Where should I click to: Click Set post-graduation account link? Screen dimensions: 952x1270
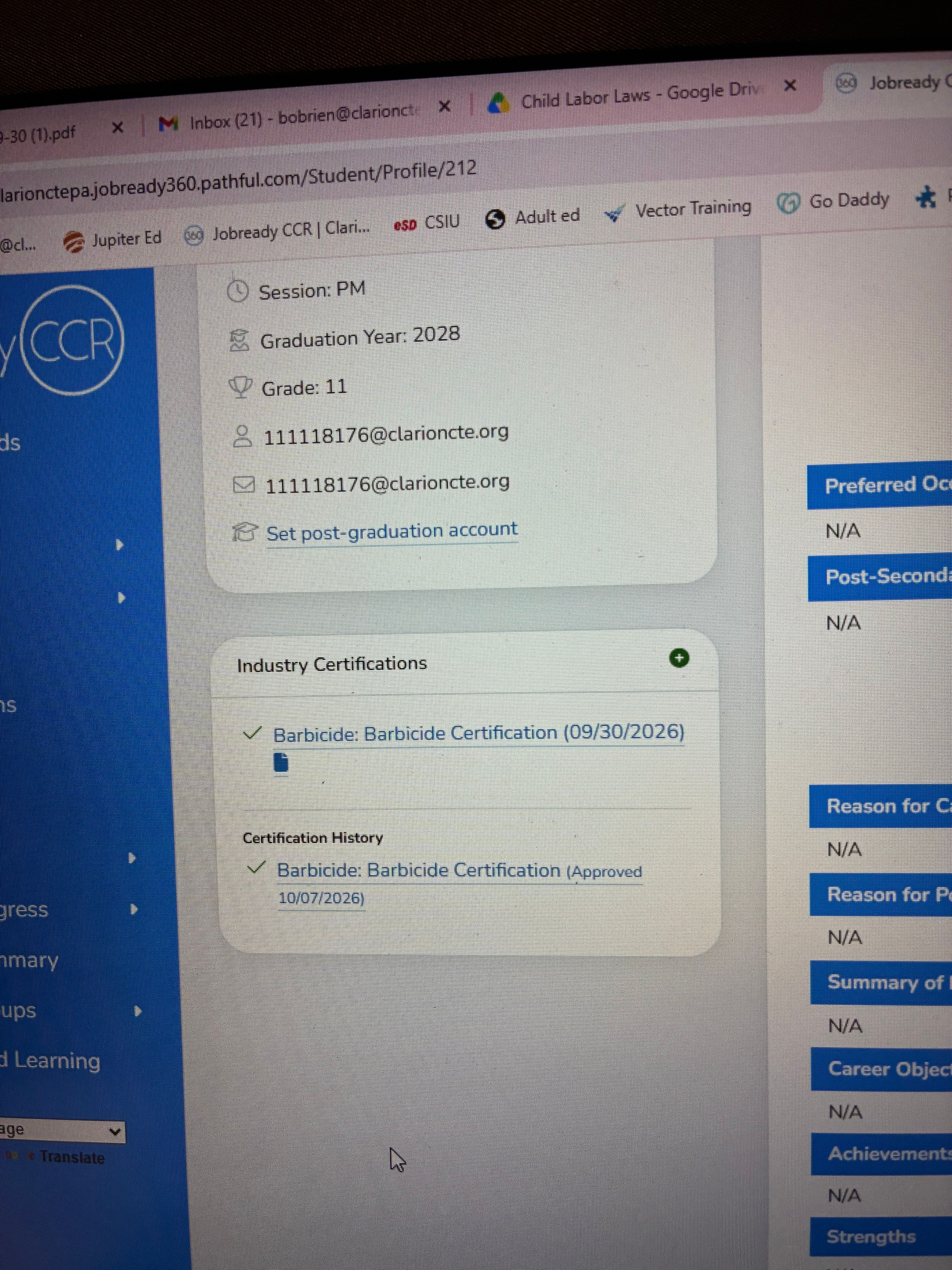(392, 531)
